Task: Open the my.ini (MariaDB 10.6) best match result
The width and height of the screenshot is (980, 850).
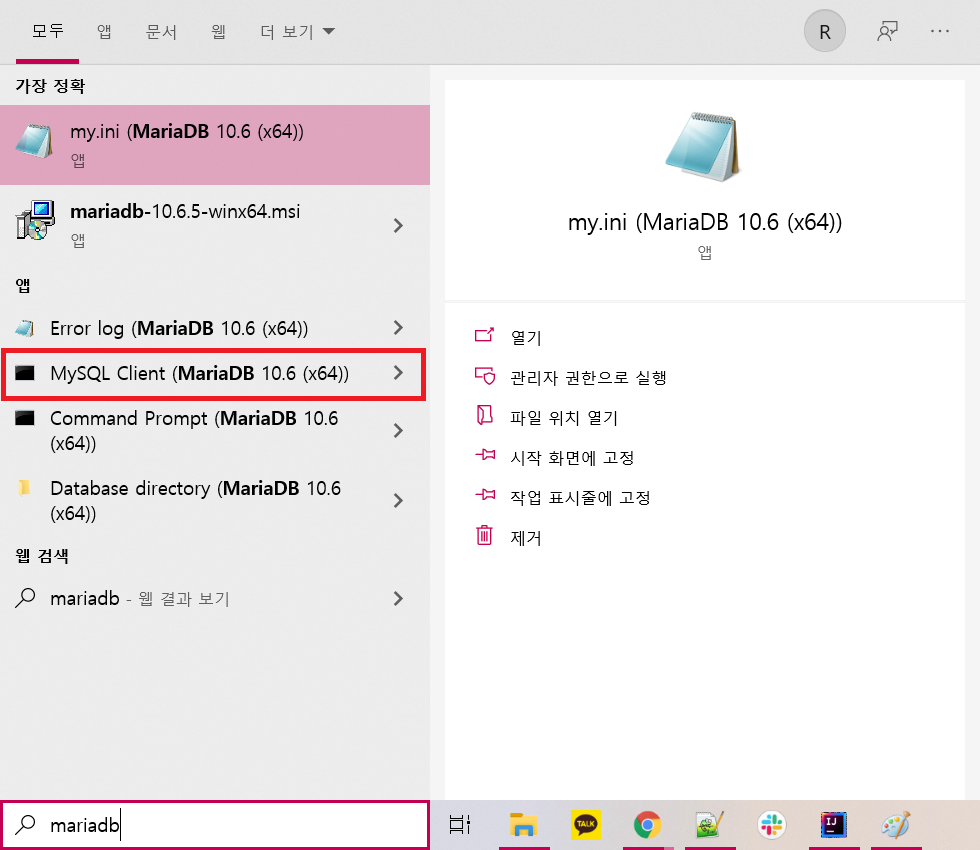Action: [x=214, y=145]
